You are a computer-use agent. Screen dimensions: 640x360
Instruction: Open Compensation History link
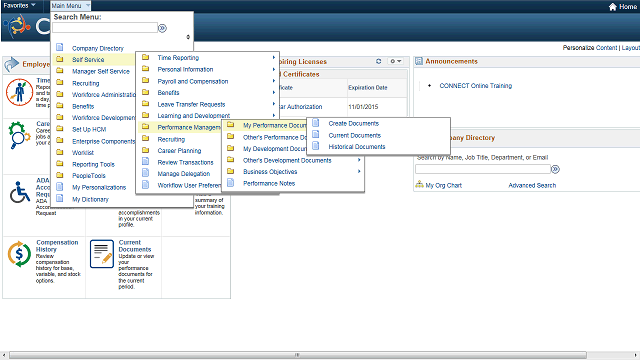[x=57, y=246]
